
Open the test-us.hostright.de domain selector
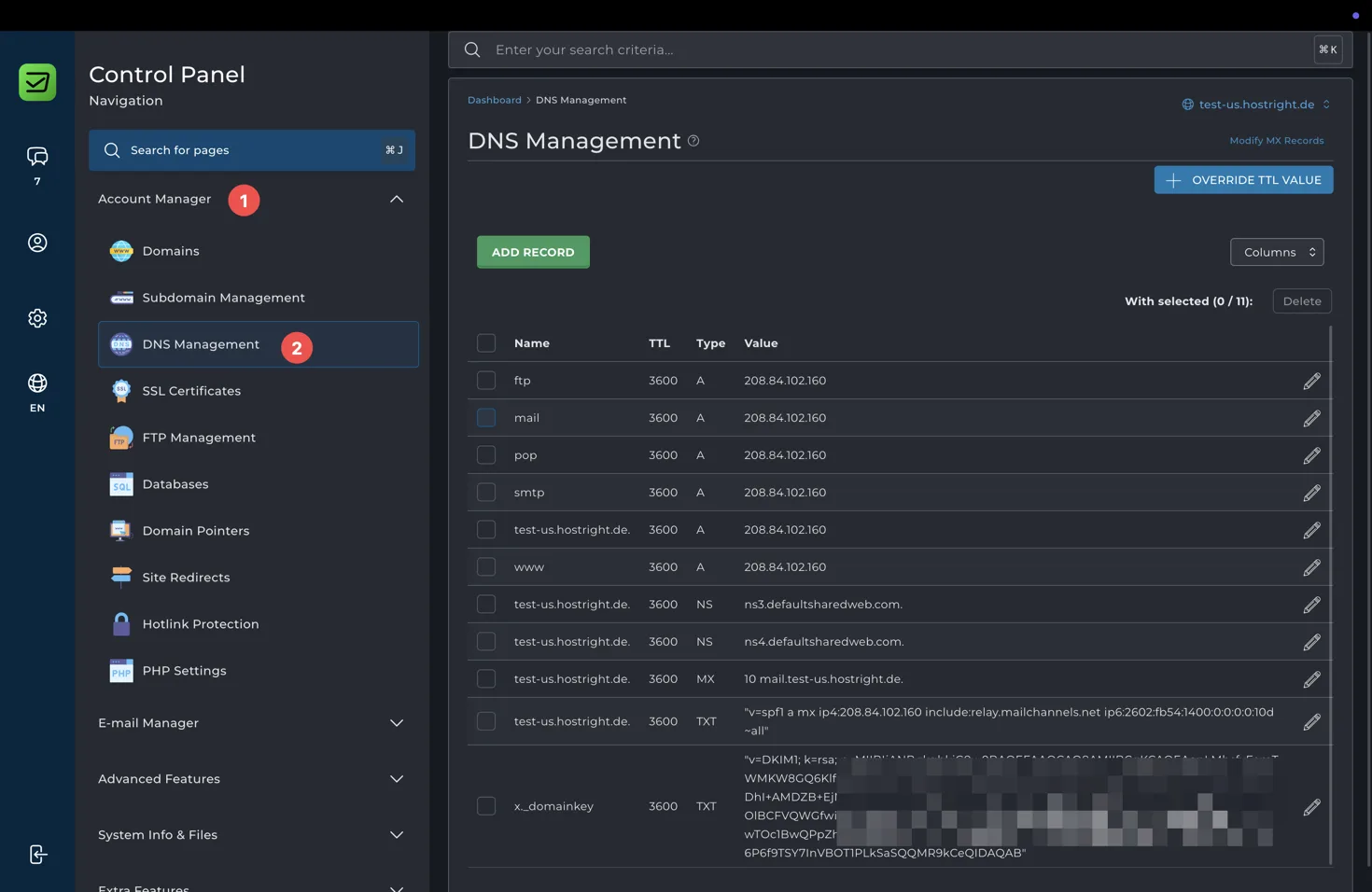[x=1256, y=105]
